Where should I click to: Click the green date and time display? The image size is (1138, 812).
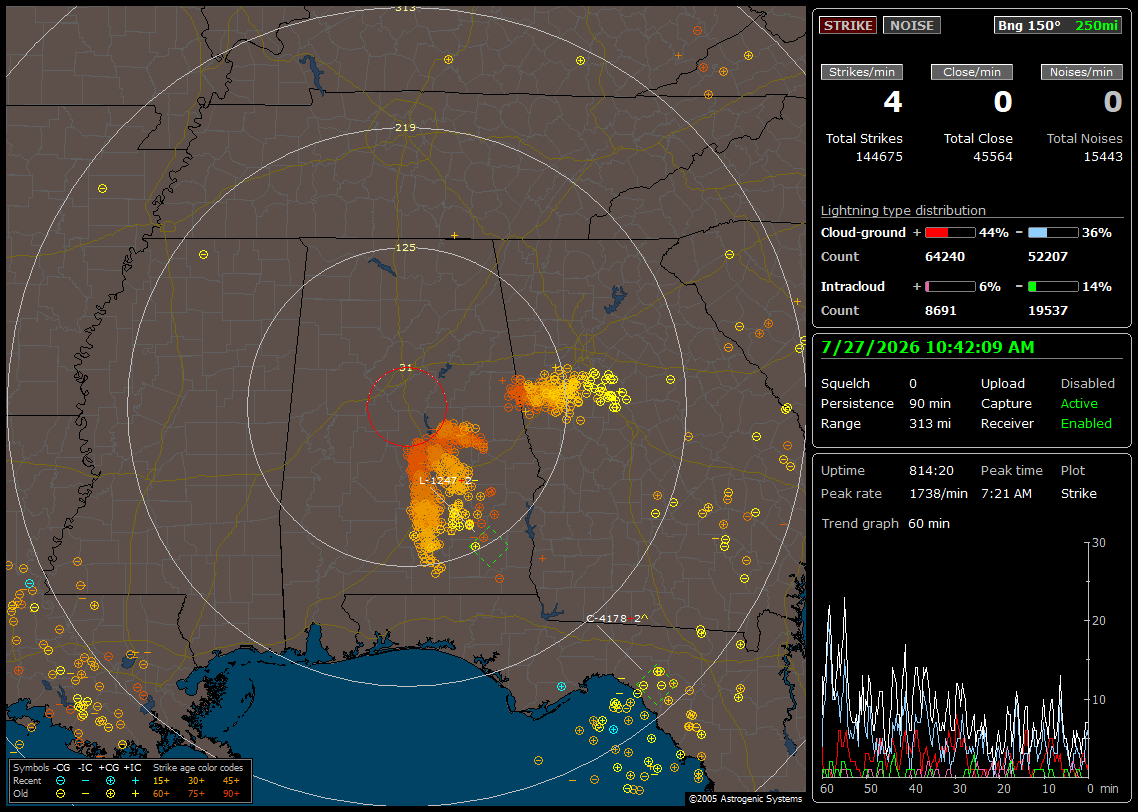click(928, 348)
